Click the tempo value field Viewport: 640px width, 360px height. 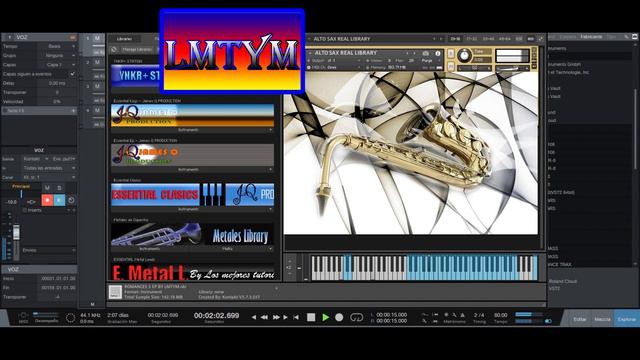tap(501, 315)
